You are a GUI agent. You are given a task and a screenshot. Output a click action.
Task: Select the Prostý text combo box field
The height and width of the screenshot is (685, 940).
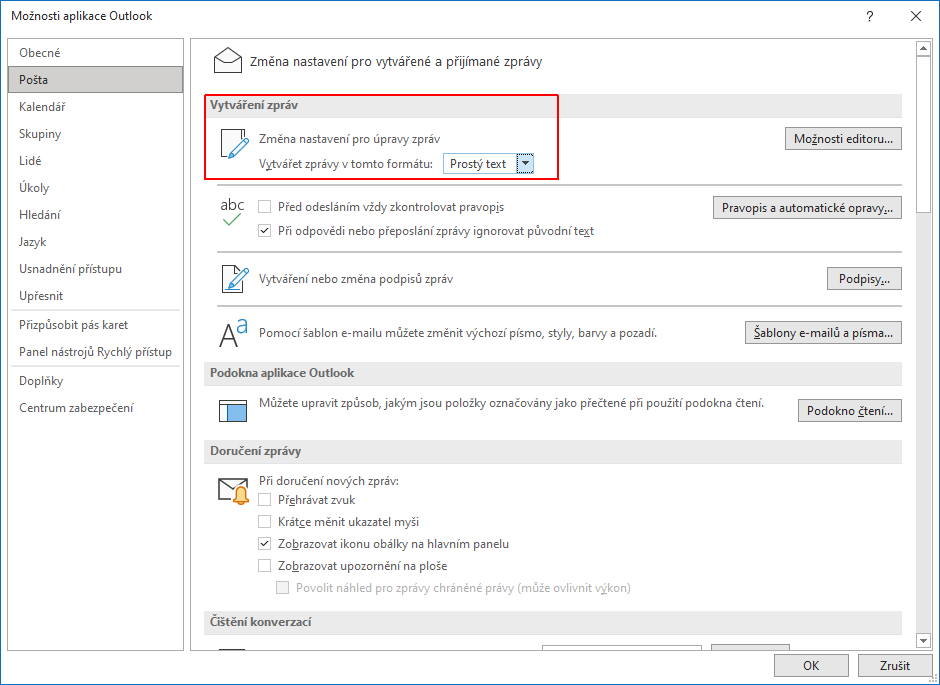[x=479, y=164]
